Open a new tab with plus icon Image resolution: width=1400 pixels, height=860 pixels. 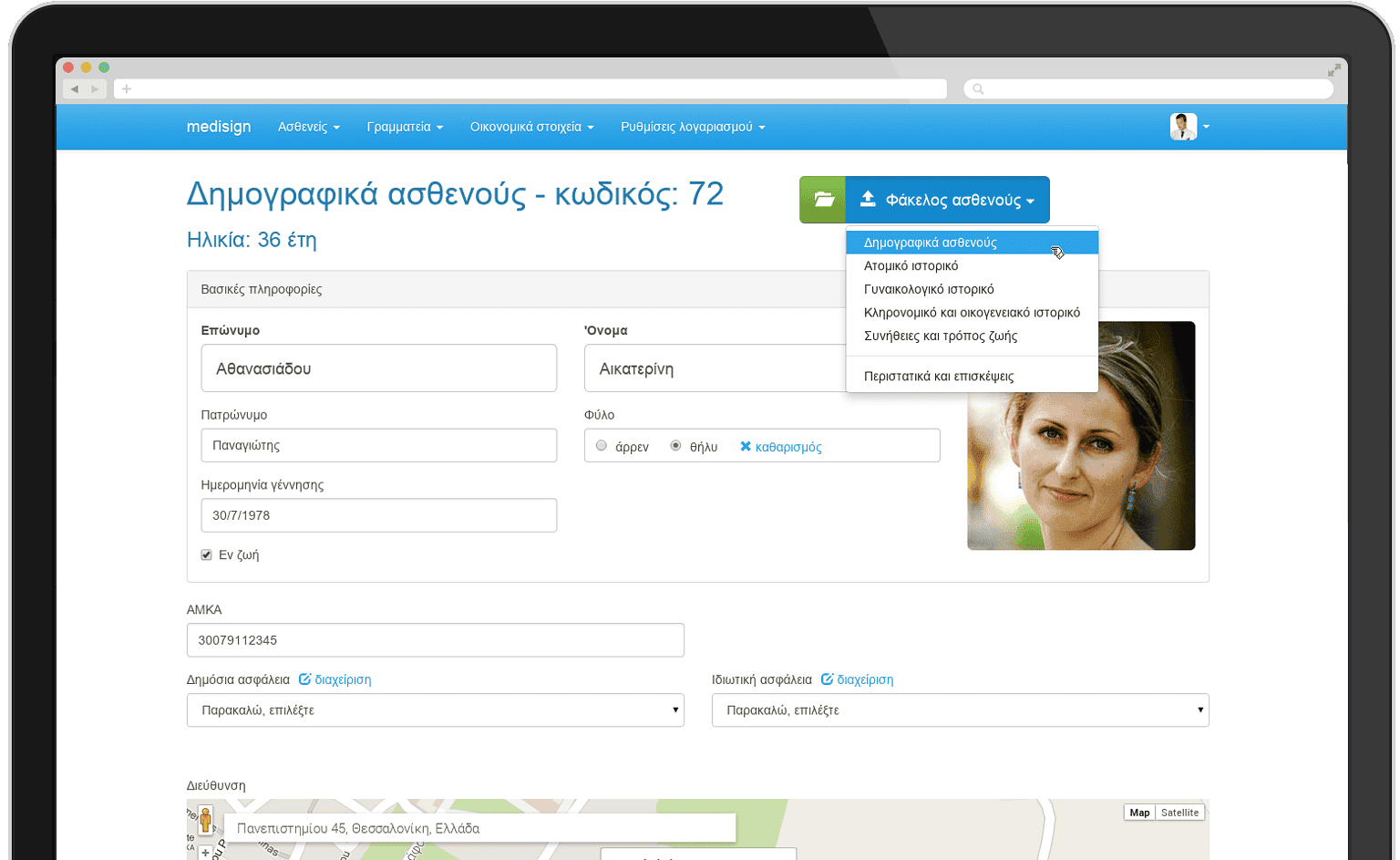(127, 89)
